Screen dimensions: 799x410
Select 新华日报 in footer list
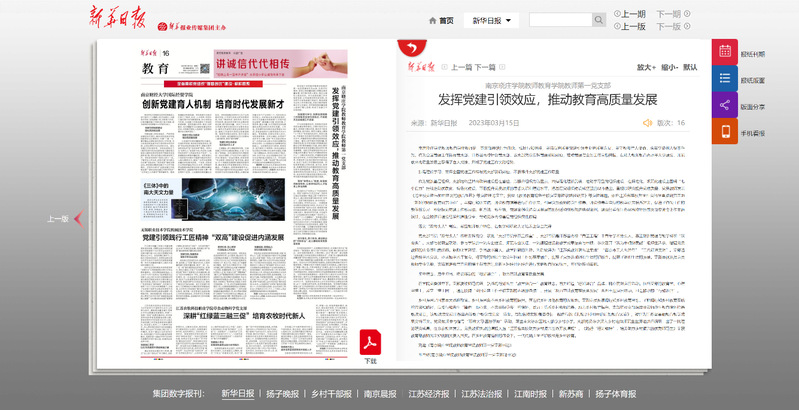click(x=237, y=394)
